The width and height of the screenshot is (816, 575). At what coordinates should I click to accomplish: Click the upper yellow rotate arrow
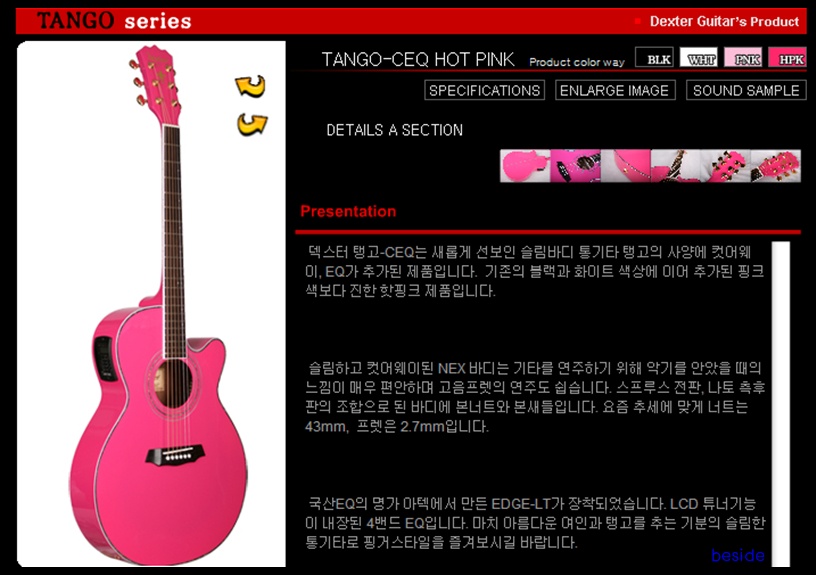[x=250, y=86]
